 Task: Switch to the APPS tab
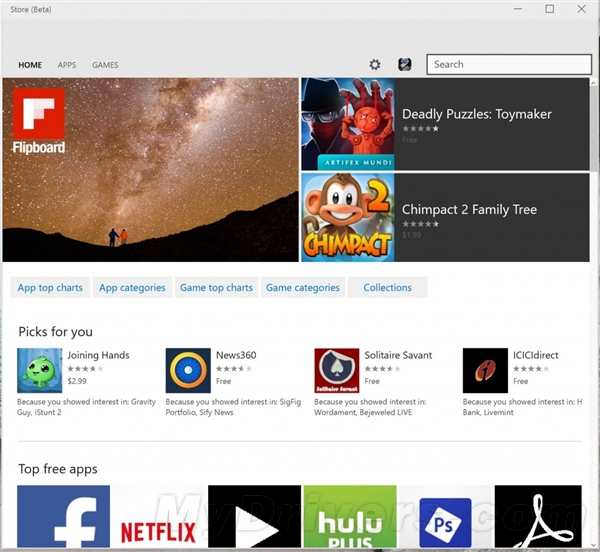67,65
